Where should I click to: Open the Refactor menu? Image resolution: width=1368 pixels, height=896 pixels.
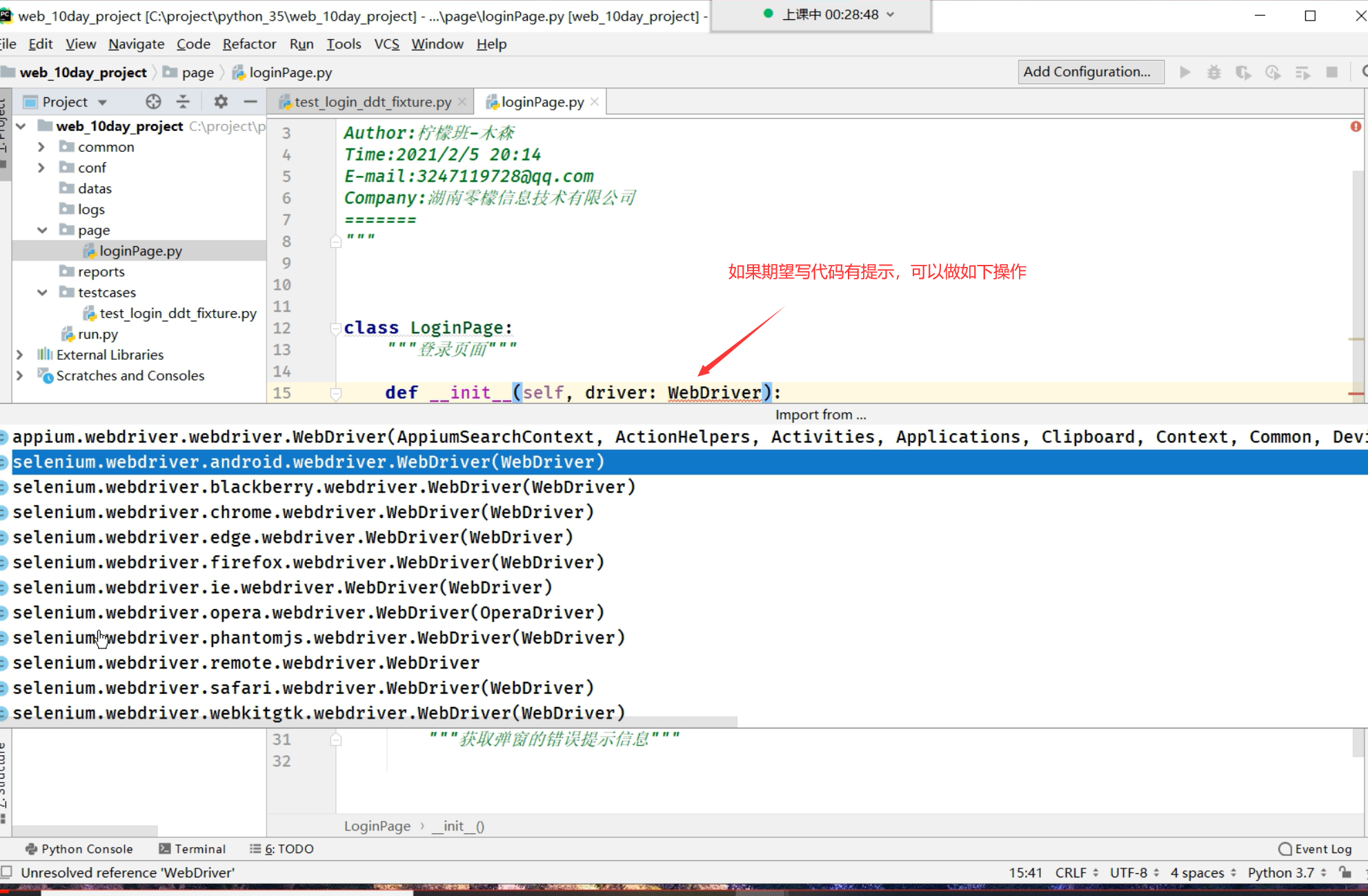click(249, 44)
